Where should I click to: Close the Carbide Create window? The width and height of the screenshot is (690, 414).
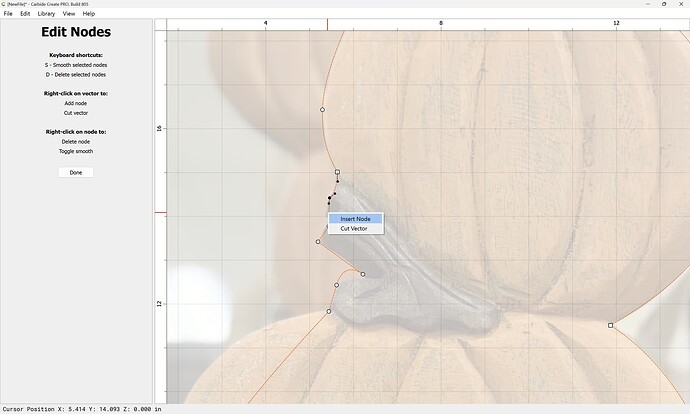click(680, 4)
